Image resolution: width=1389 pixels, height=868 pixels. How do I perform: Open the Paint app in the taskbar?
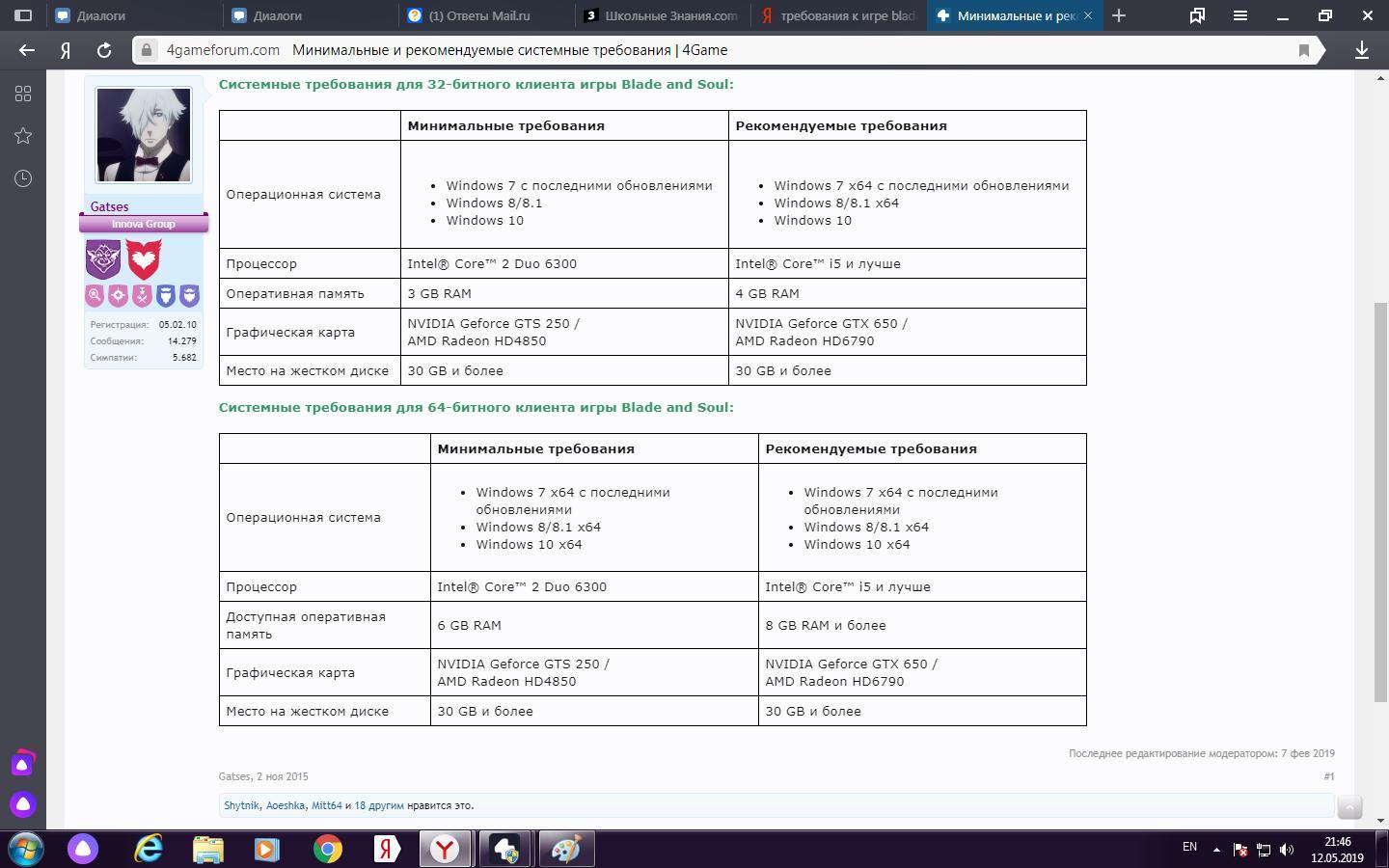pyautogui.click(x=565, y=849)
